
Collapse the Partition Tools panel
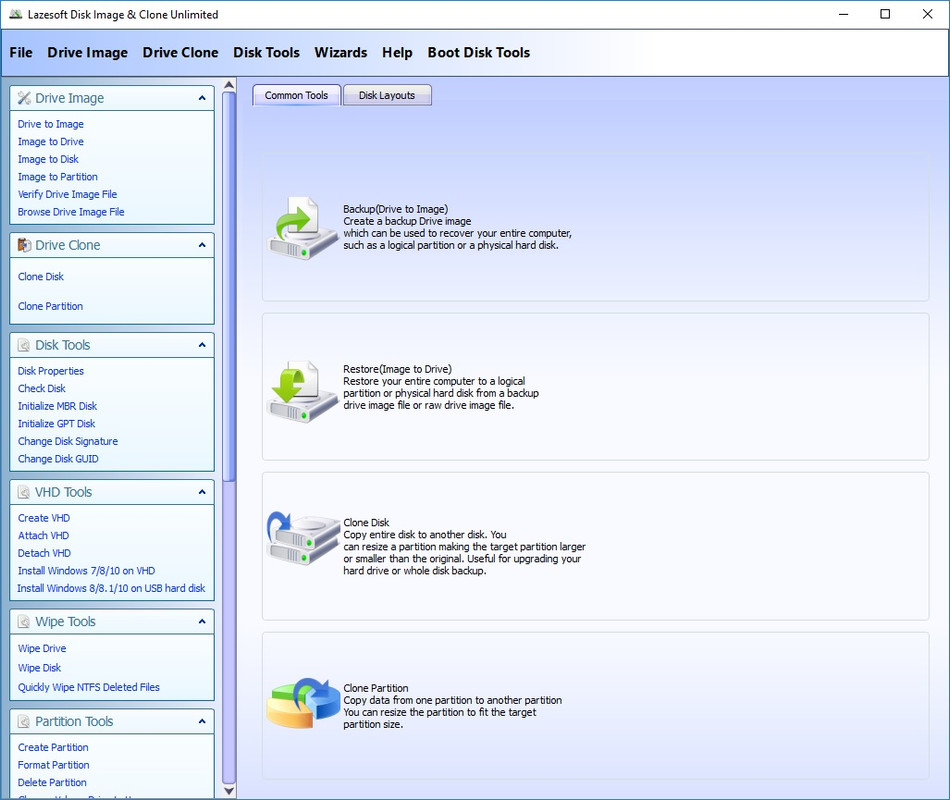click(x=202, y=721)
